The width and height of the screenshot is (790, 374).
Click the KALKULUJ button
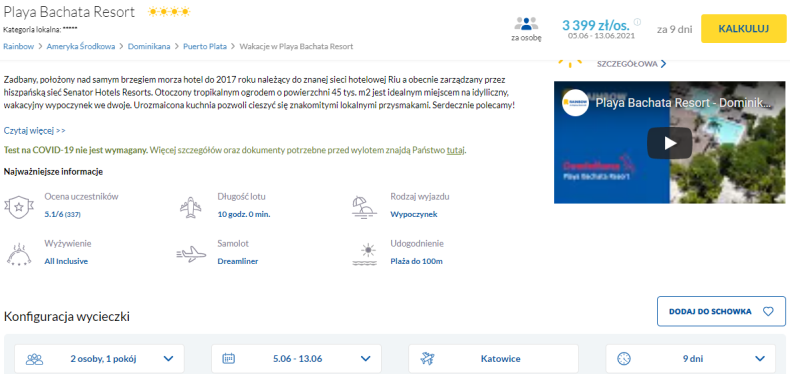click(744, 29)
